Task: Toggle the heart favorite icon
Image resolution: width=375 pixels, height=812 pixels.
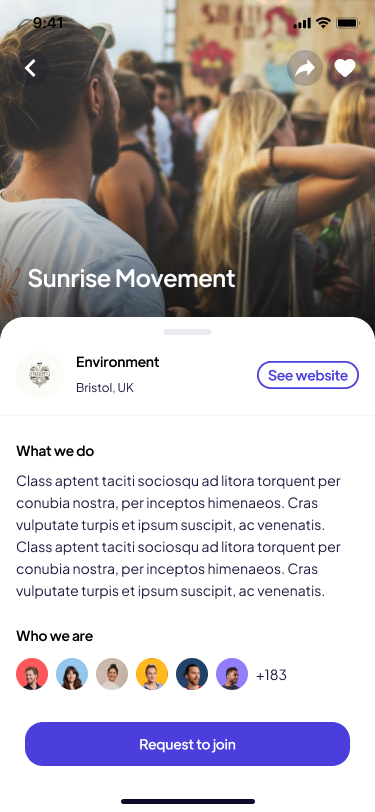Action: (344, 68)
